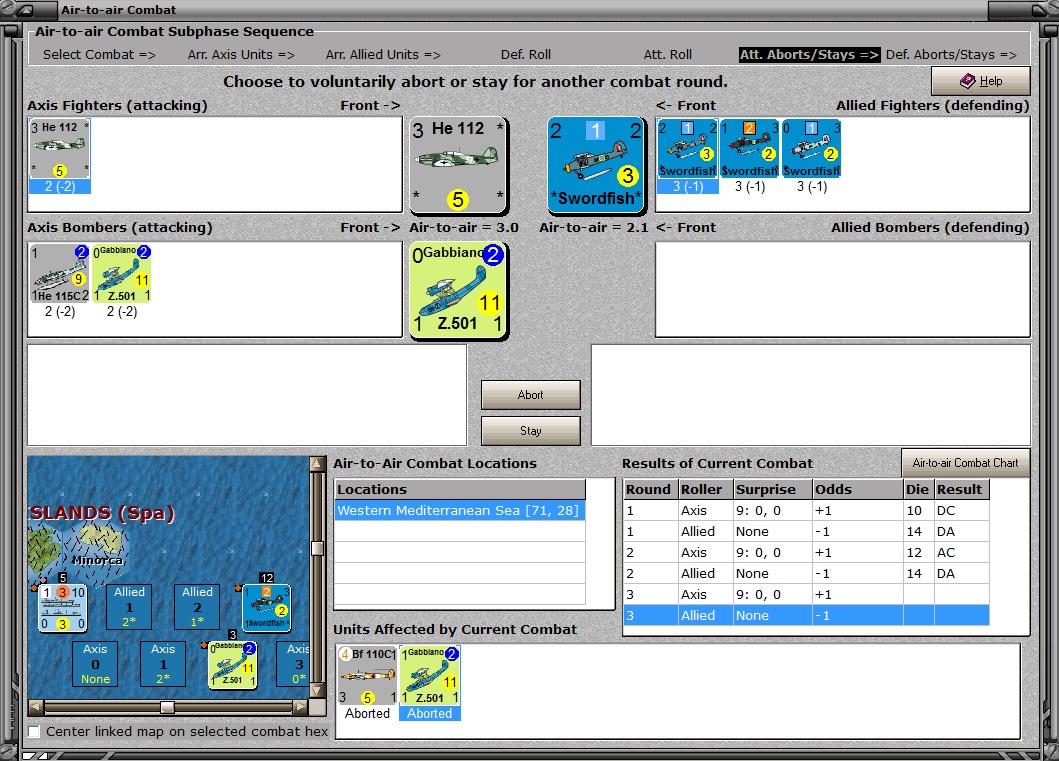Click the Abort button
Image resolution: width=1059 pixels, height=761 pixels.
(530, 395)
